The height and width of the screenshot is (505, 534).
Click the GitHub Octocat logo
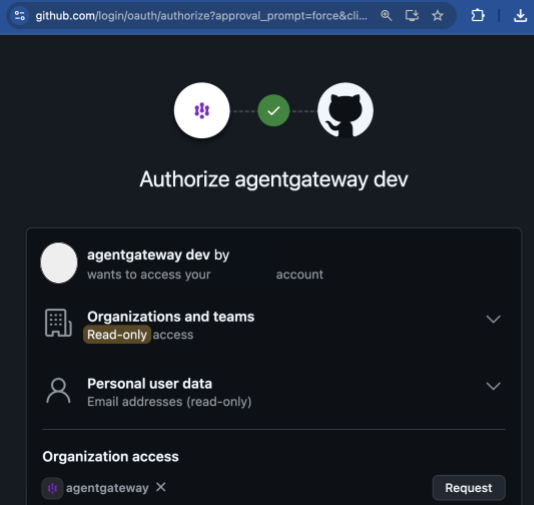point(345,110)
